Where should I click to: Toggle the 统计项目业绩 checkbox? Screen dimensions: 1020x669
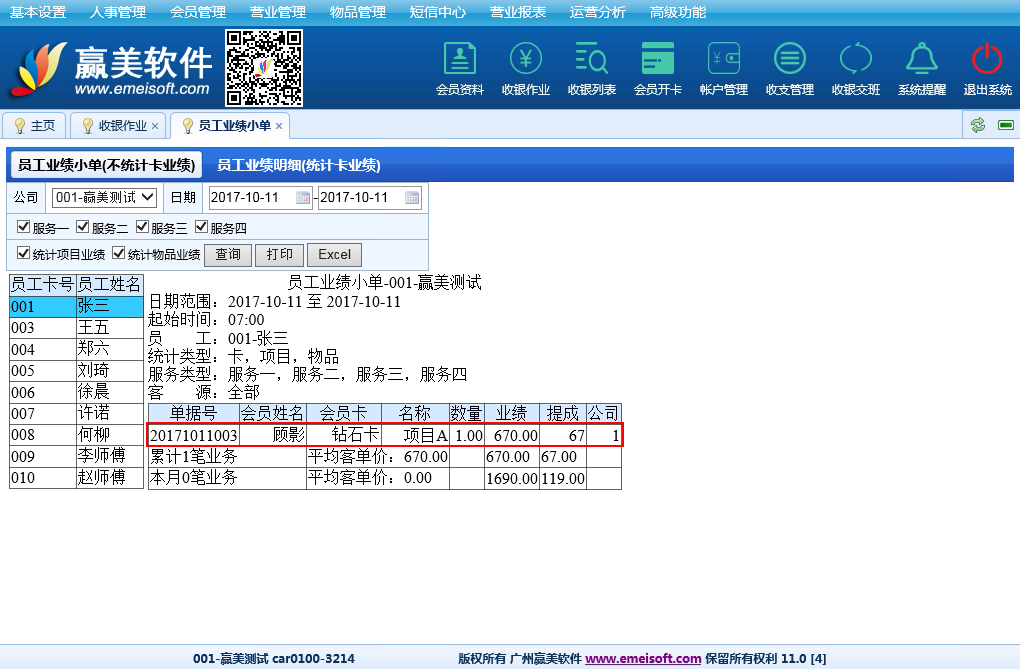click(x=24, y=254)
